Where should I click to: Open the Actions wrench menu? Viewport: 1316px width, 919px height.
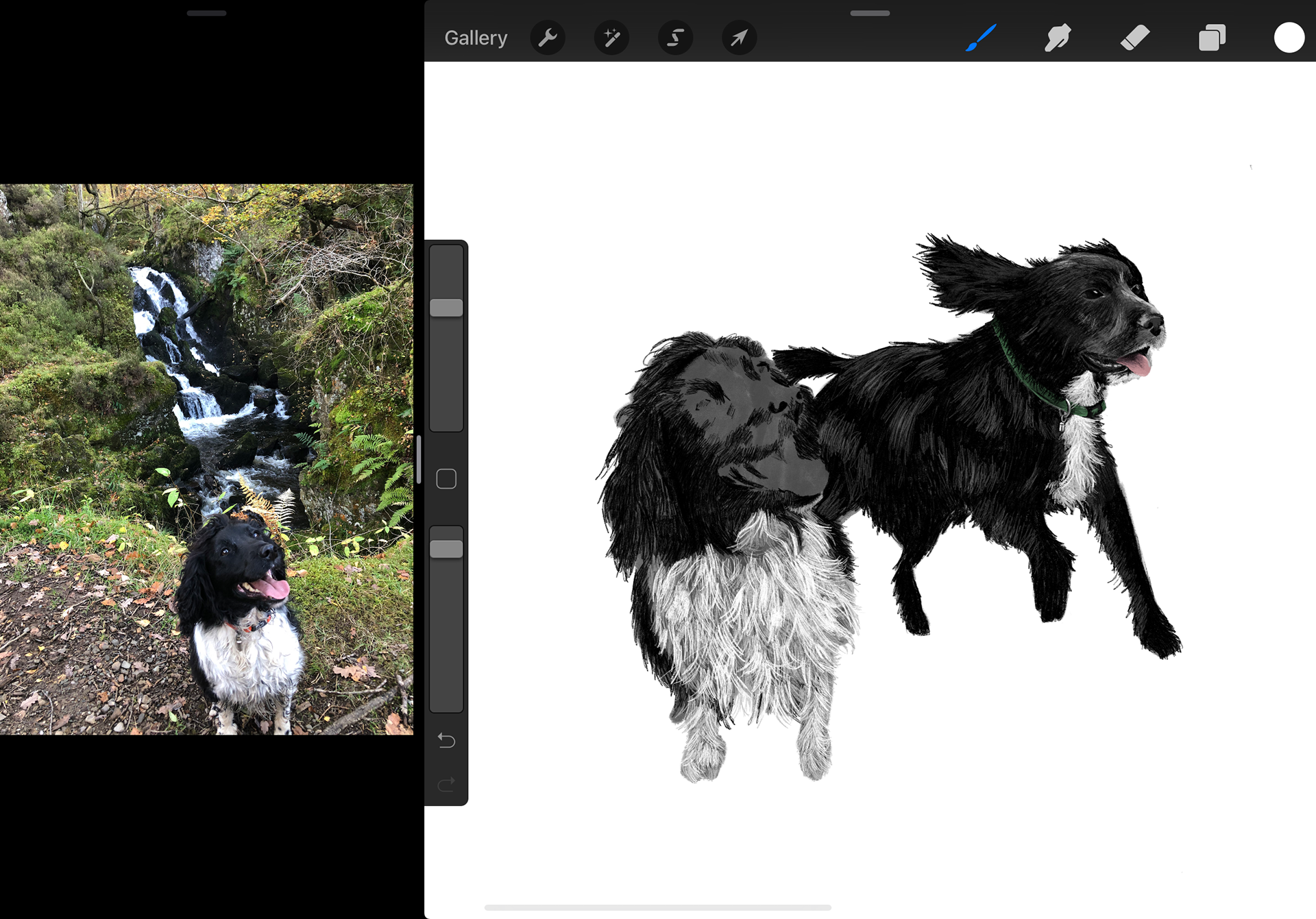click(548, 38)
